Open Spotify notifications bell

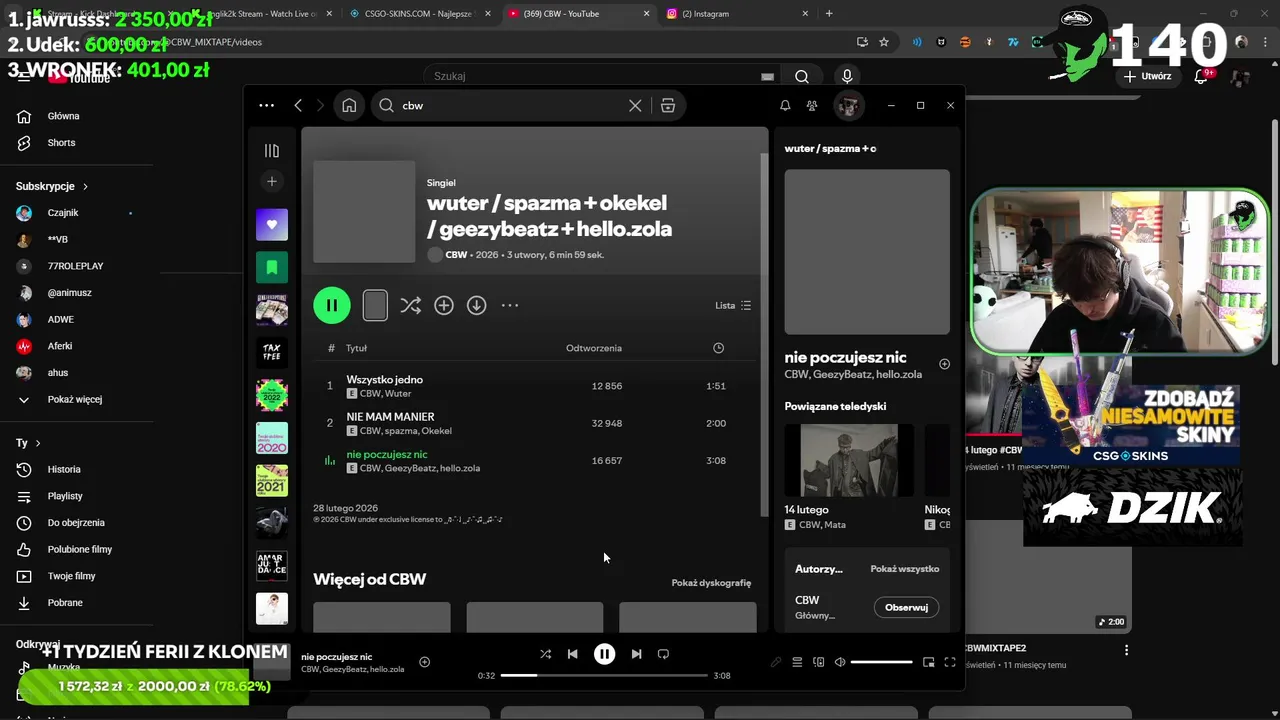click(785, 105)
